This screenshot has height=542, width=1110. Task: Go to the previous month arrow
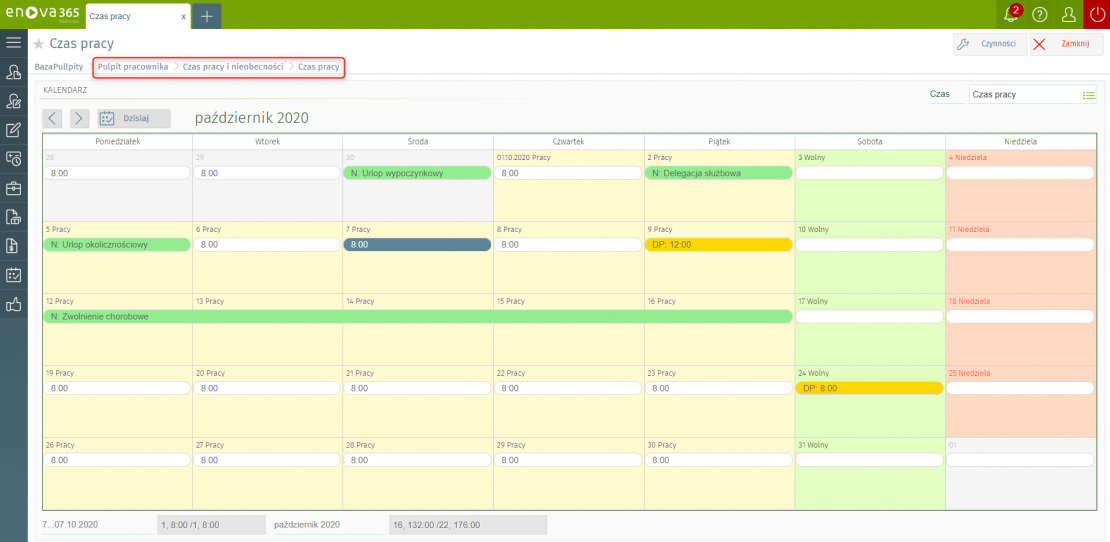click(53, 118)
